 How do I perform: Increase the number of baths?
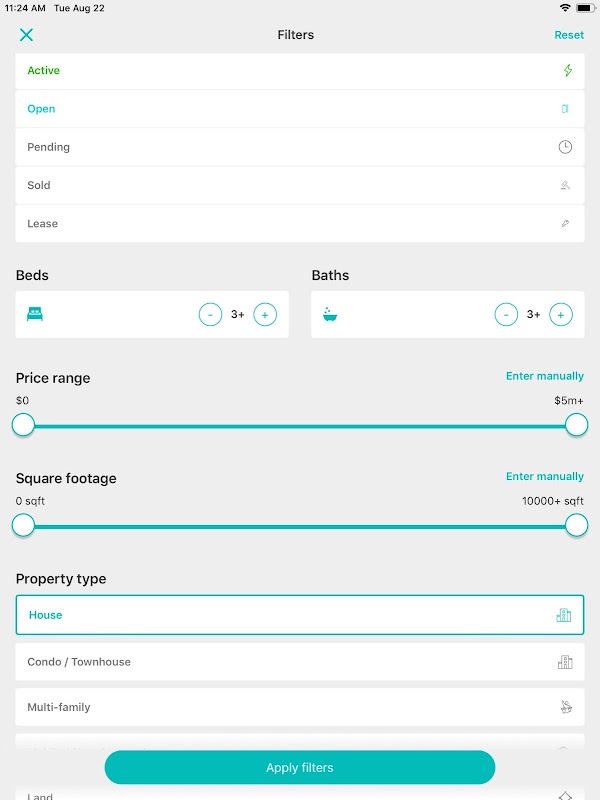point(561,314)
